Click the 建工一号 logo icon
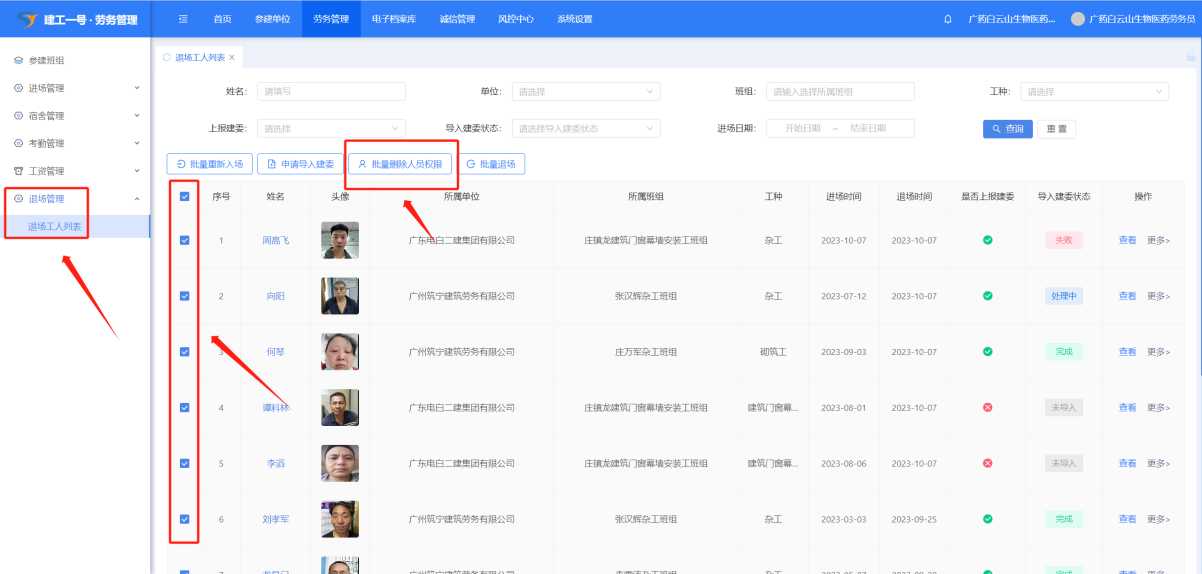 [x=28, y=19]
